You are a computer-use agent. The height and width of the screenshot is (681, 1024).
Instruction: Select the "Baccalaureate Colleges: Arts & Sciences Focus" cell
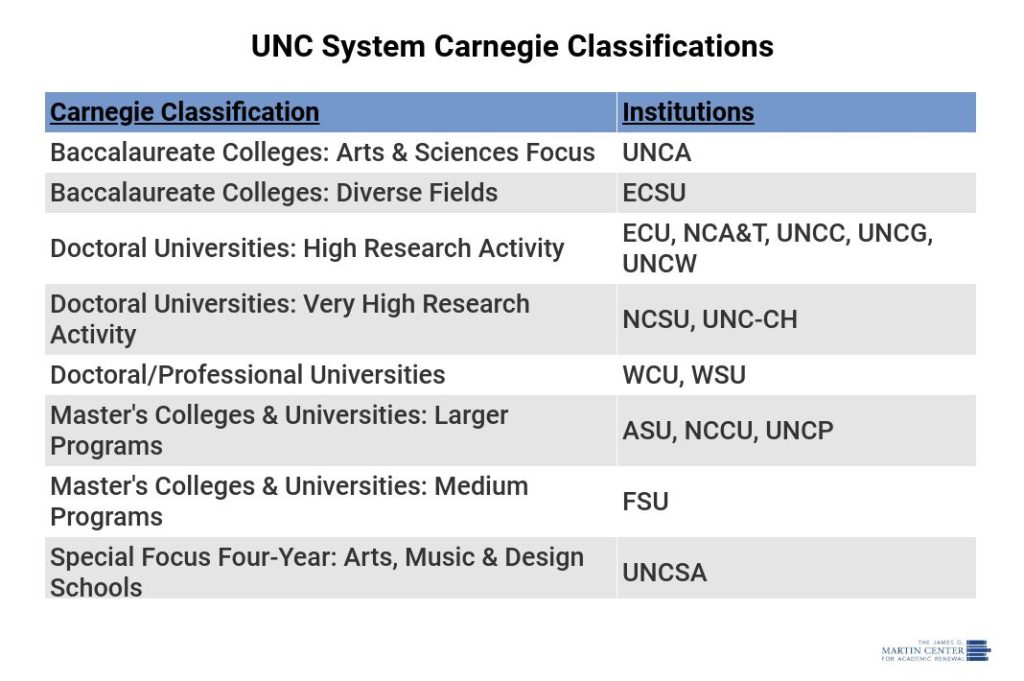(322, 152)
